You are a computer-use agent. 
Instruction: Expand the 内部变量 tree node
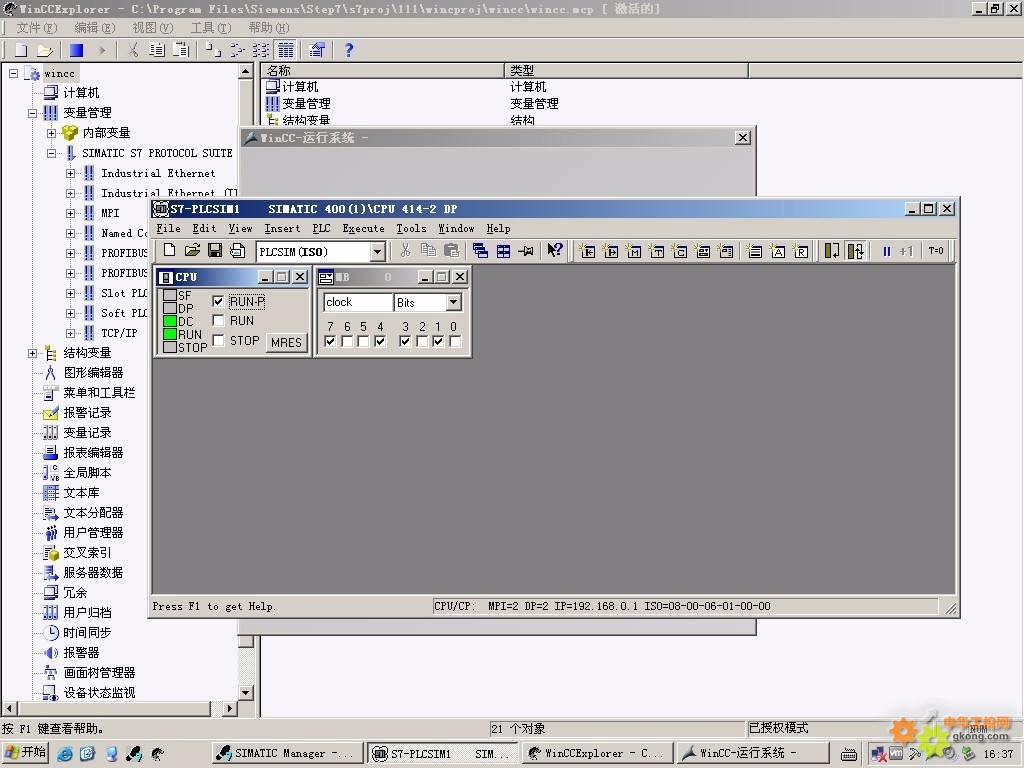(52, 133)
